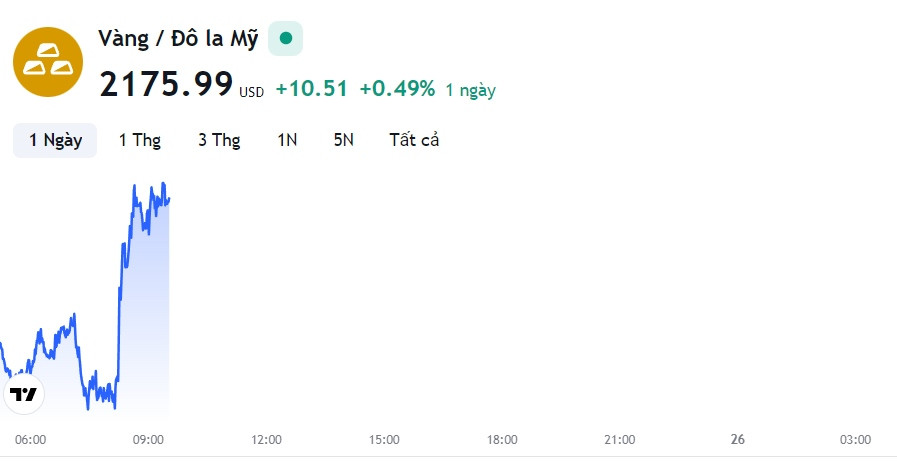Open the Vàng / Đô la Mỹ title
This screenshot has height=461, width=897.
pos(178,39)
